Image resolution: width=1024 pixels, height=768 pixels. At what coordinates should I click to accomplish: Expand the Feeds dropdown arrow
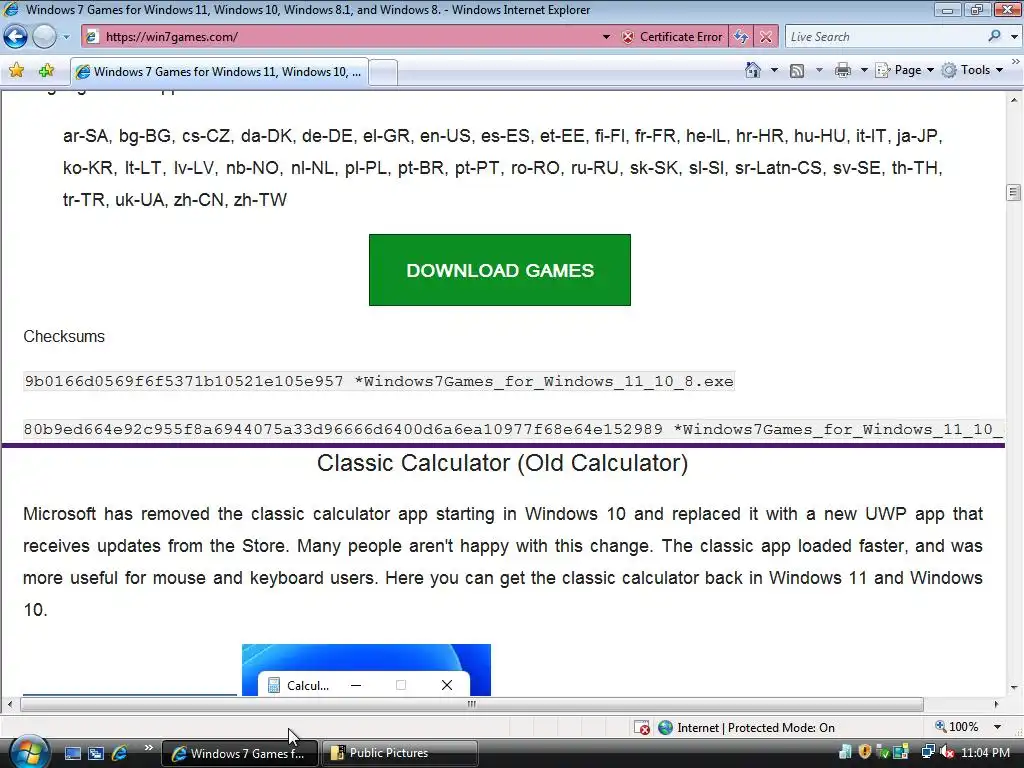[819, 70]
